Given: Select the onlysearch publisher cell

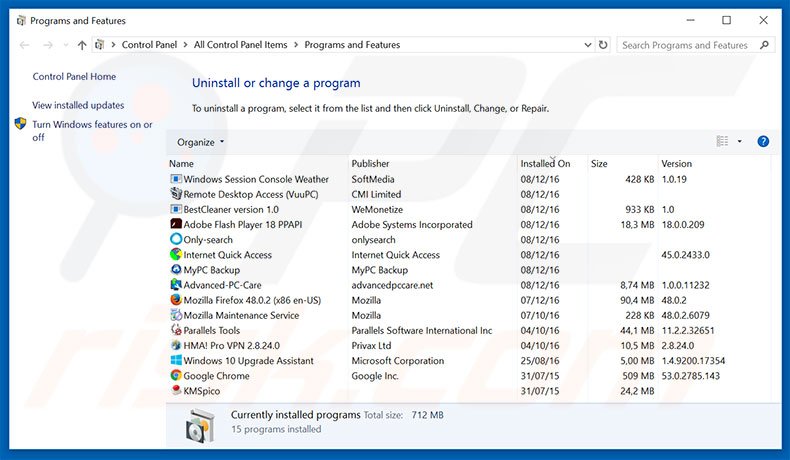Looking at the screenshot, I should tap(373, 240).
